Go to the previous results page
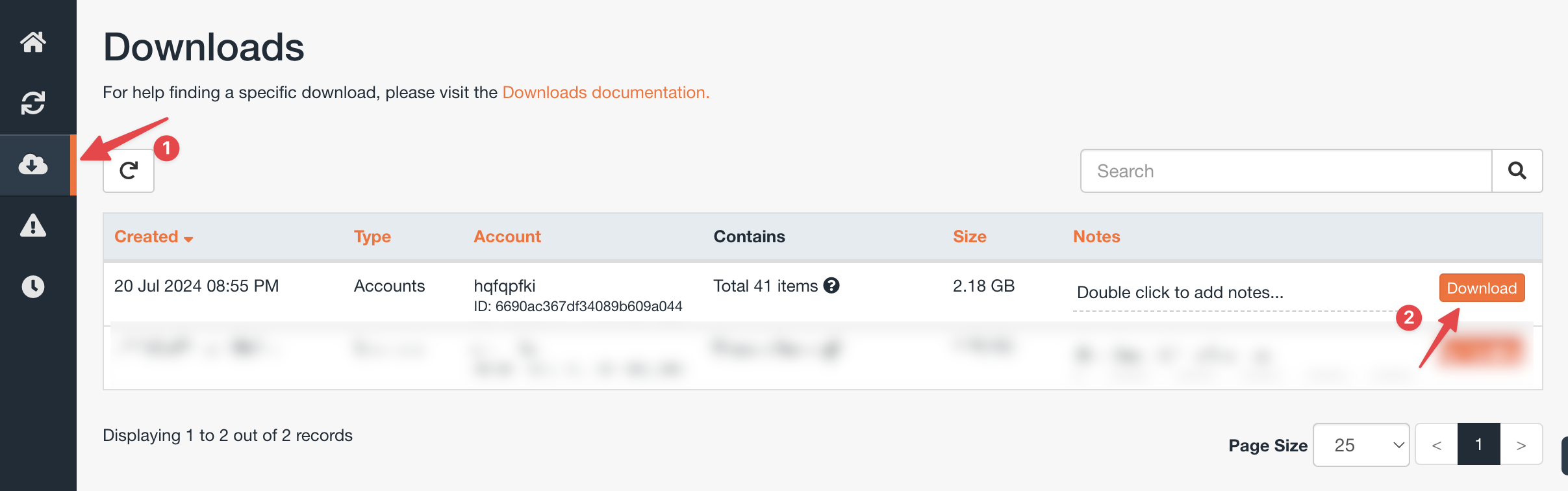Image resolution: width=1568 pixels, height=491 pixels. tap(1437, 445)
